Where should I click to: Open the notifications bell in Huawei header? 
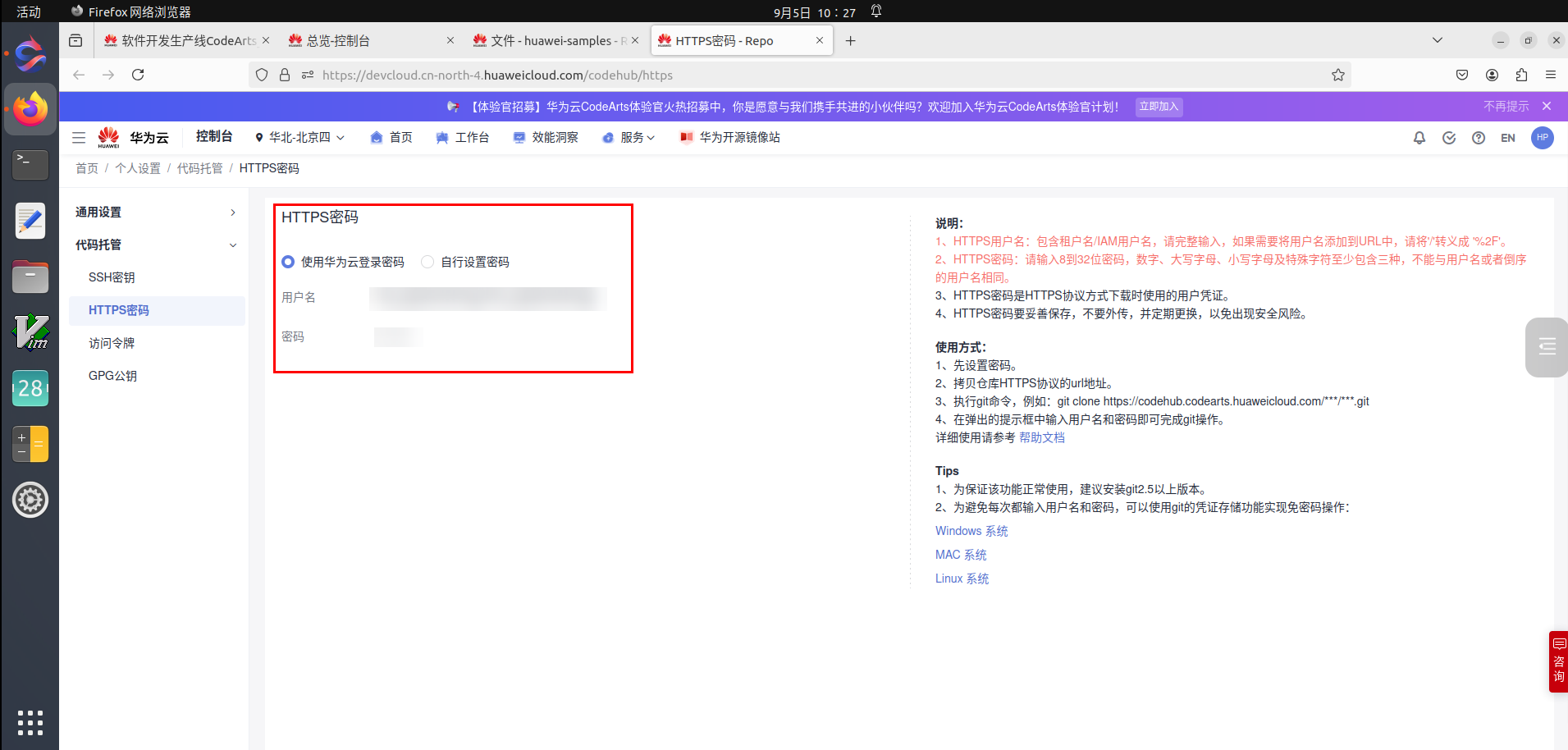coord(1419,138)
